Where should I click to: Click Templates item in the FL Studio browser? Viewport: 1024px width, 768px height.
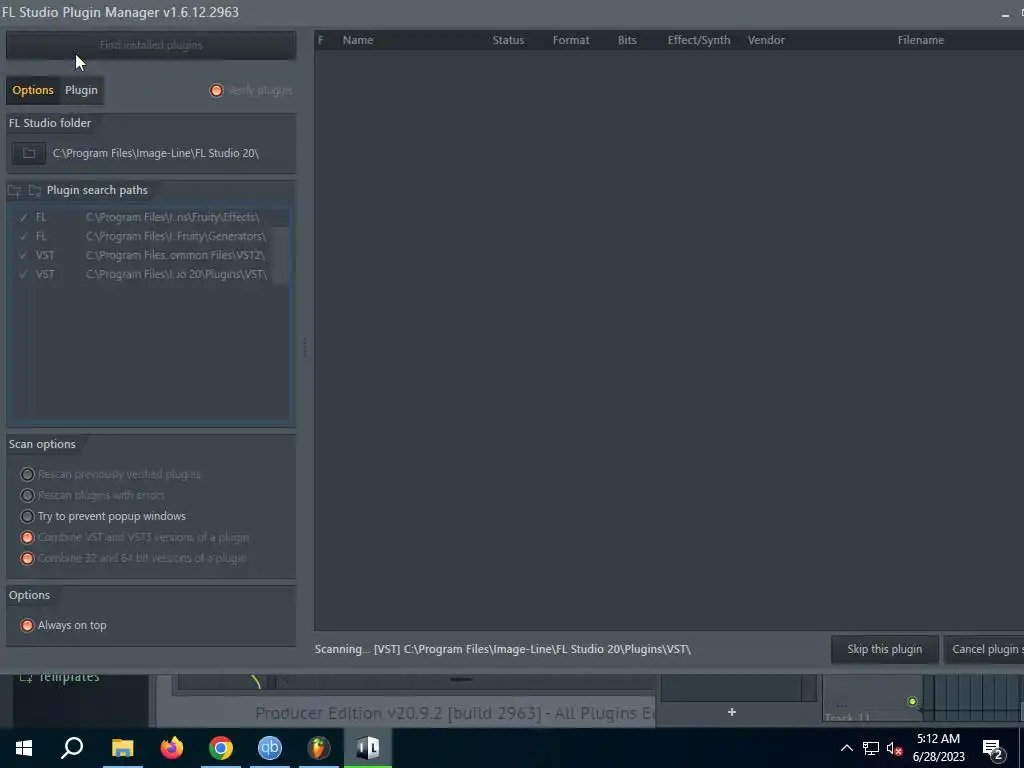69,677
